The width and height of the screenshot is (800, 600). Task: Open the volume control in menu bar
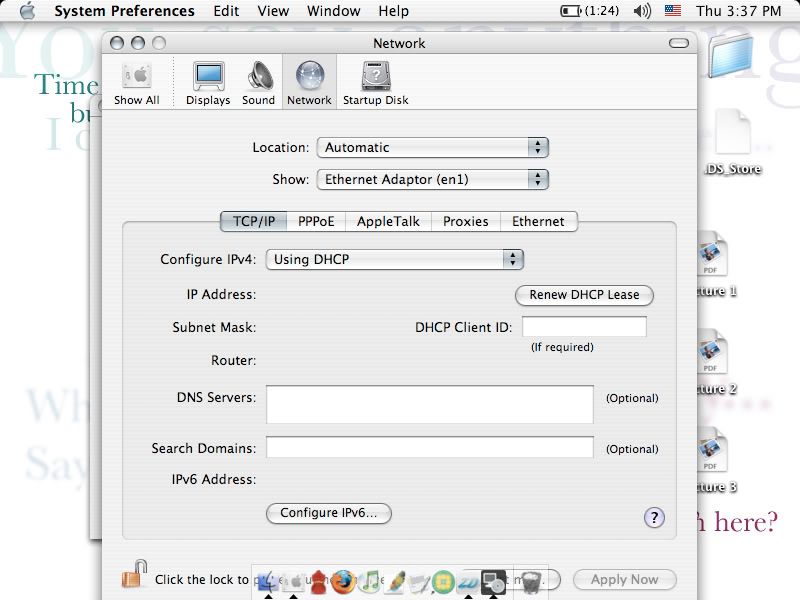pyautogui.click(x=642, y=11)
